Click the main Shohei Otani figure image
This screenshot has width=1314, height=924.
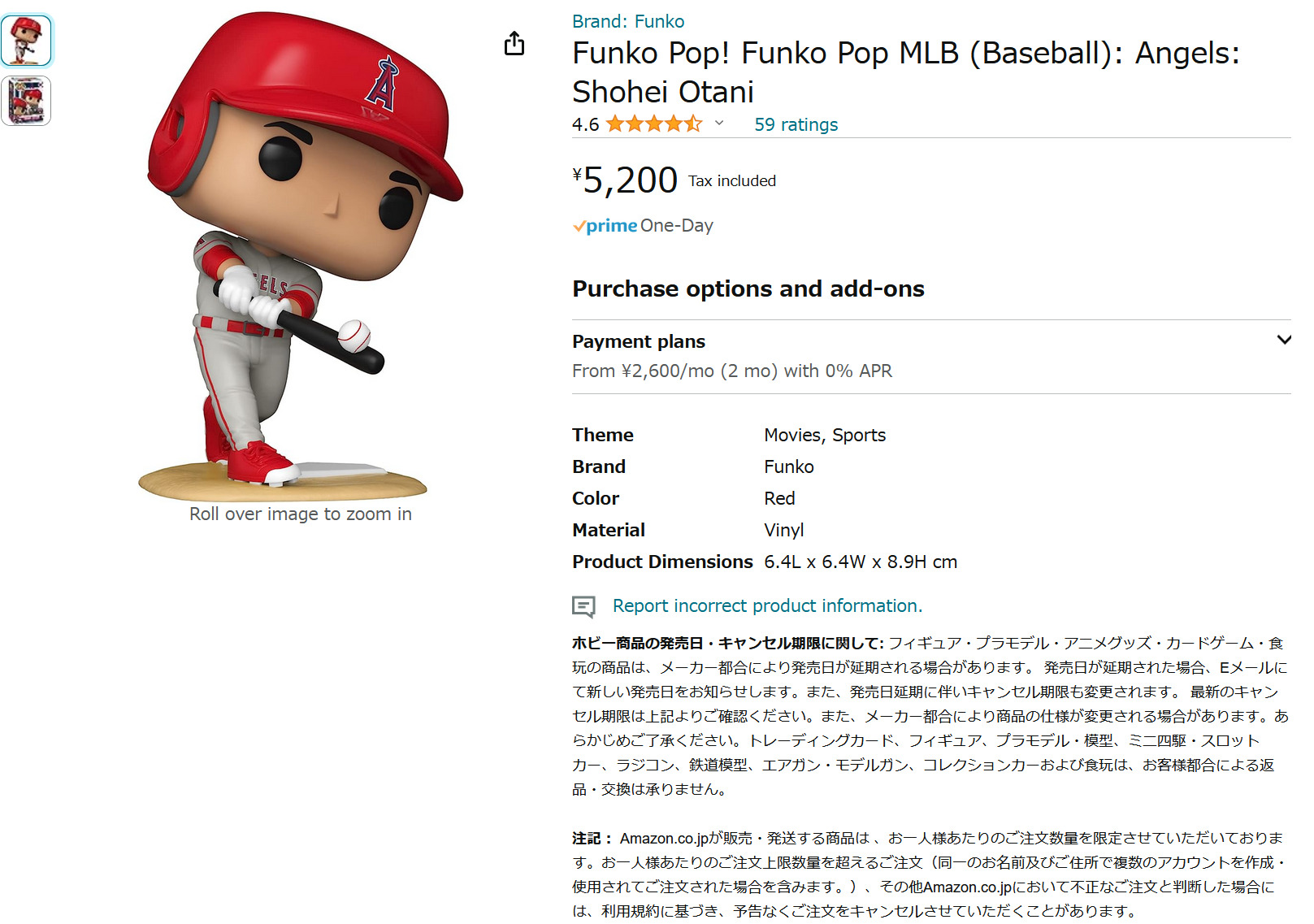[301, 255]
